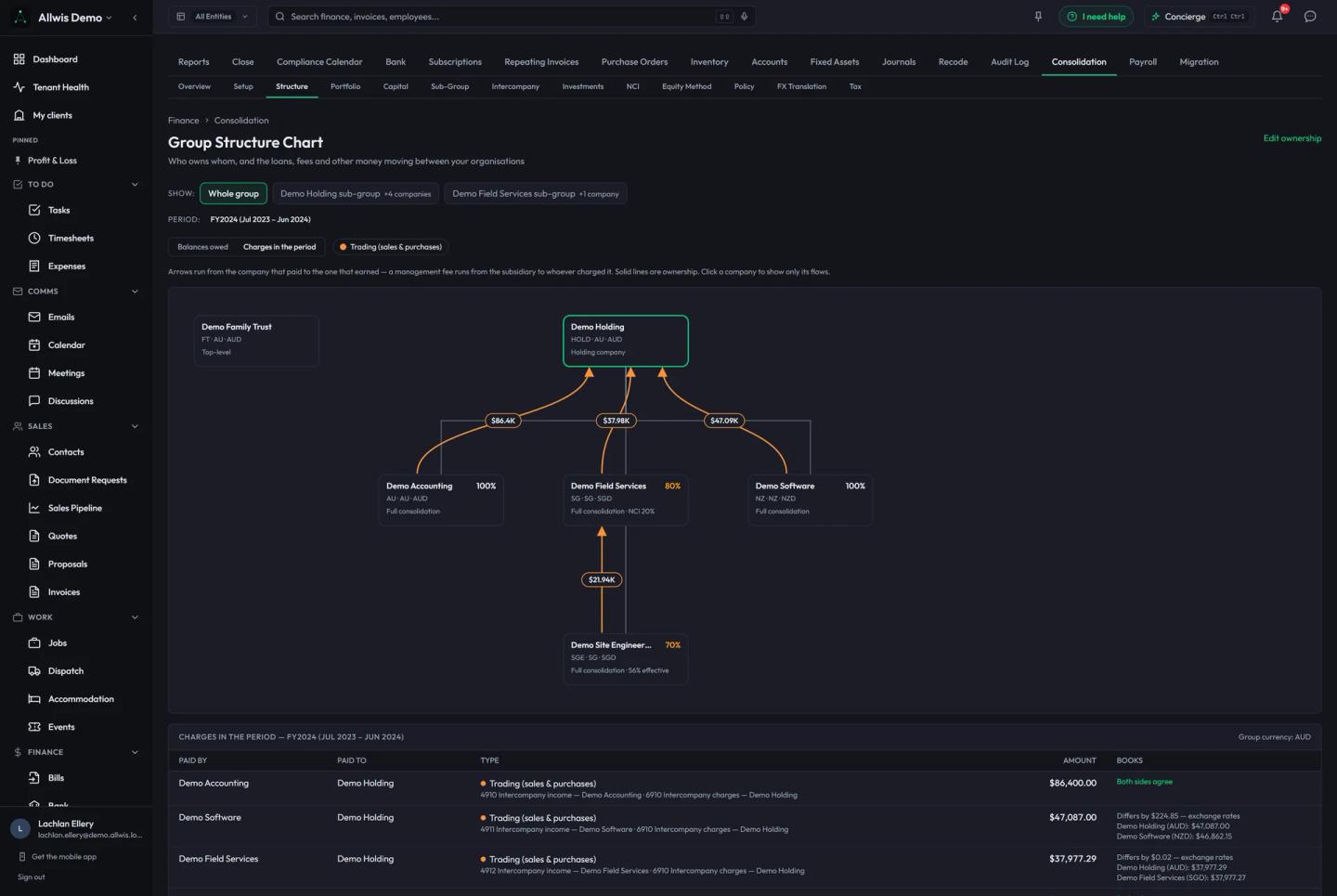This screenshot has width=1337, height=896.
Task: Click the pin icon in top bar
Action: (1038, 17)
